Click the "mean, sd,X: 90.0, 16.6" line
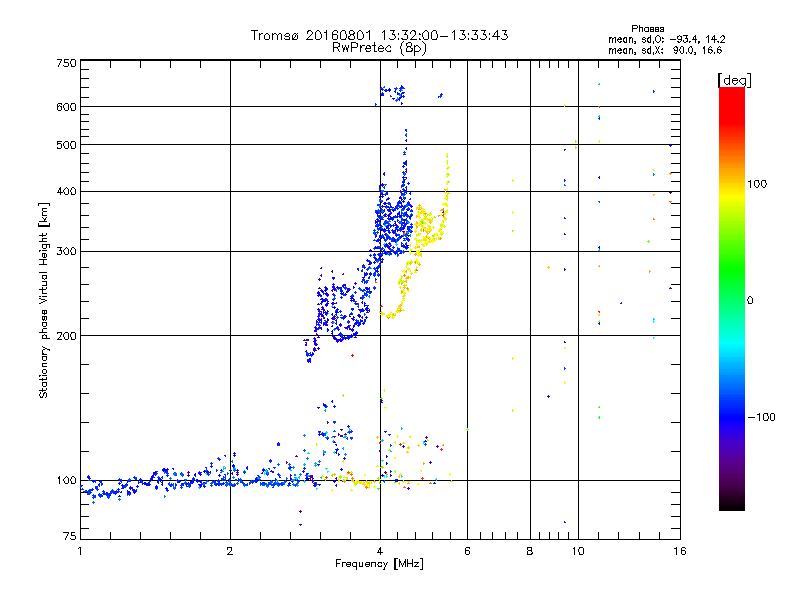The height and width of the screenshot is (600, 800). [665, 50]
